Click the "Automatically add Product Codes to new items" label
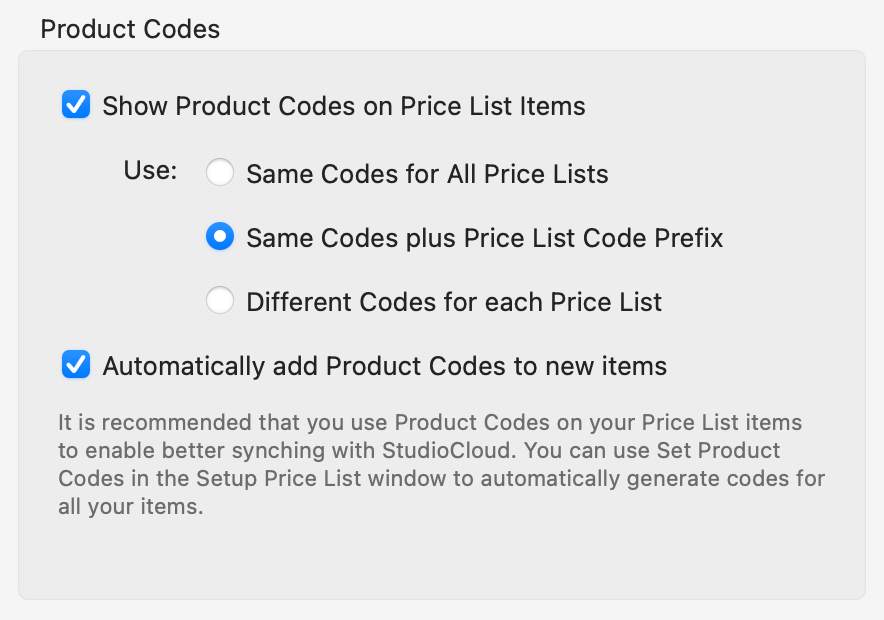The height and width of the screenshot is (620, 884). pyautogui.click(x=384, y=366)
